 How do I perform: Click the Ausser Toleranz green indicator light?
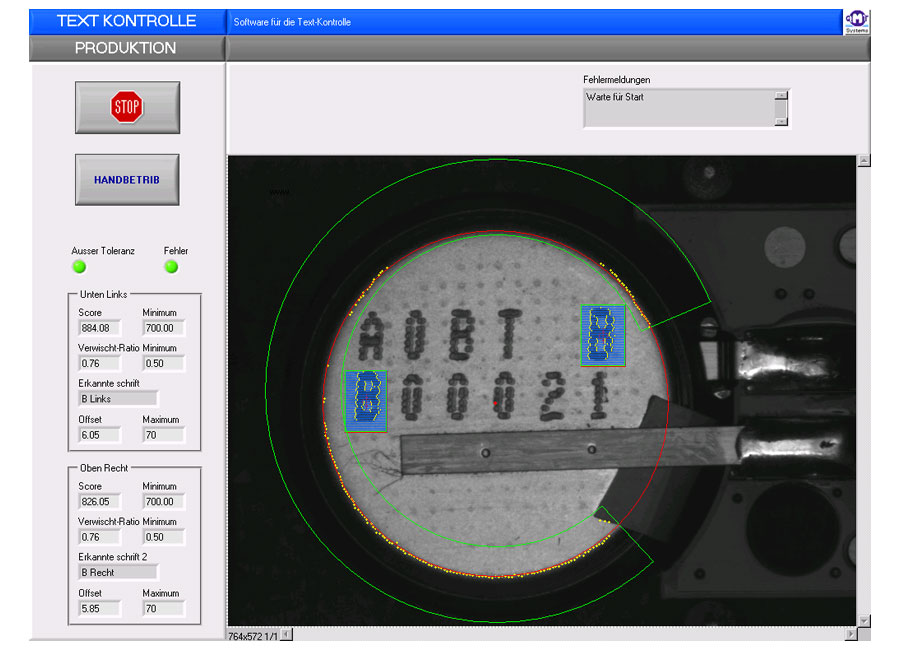79,267
